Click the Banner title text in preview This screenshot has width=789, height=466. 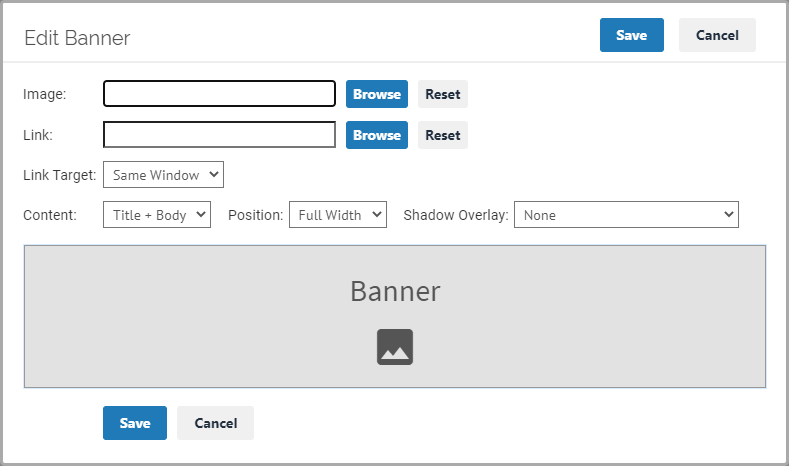click(x=395, y=291)
